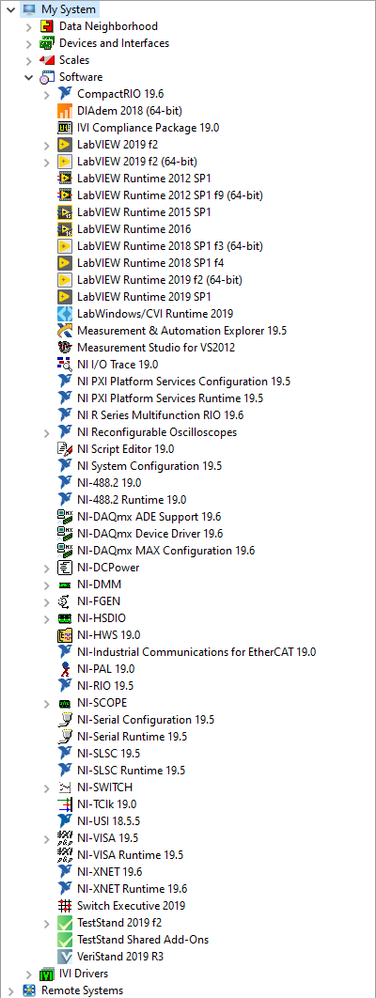Select NI-Industrial Communications for EtherCAT 19.0
This screenshot has height=998, width=376.
[197, 652]
